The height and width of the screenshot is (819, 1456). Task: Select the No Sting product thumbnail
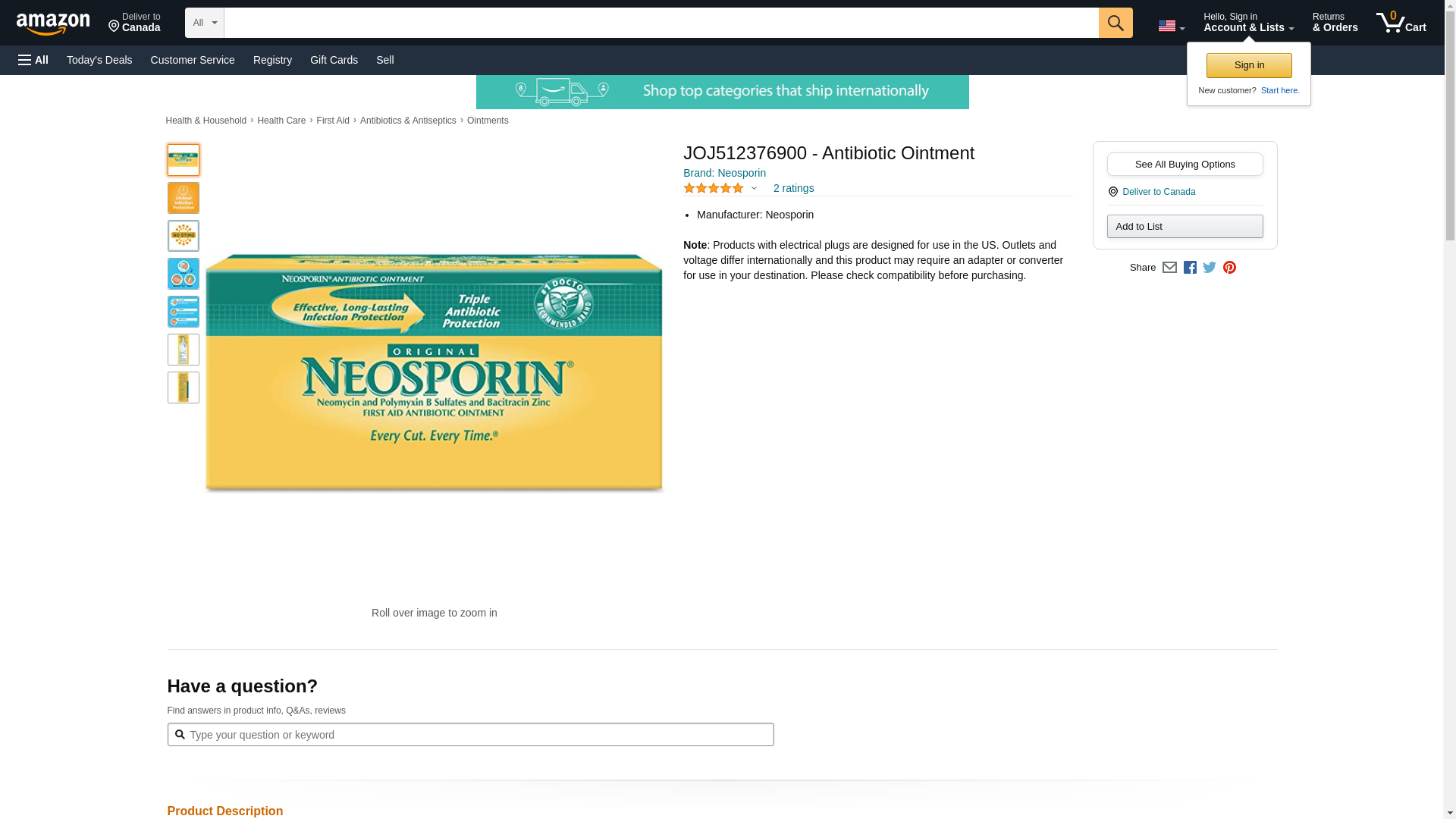coord(184,236)
